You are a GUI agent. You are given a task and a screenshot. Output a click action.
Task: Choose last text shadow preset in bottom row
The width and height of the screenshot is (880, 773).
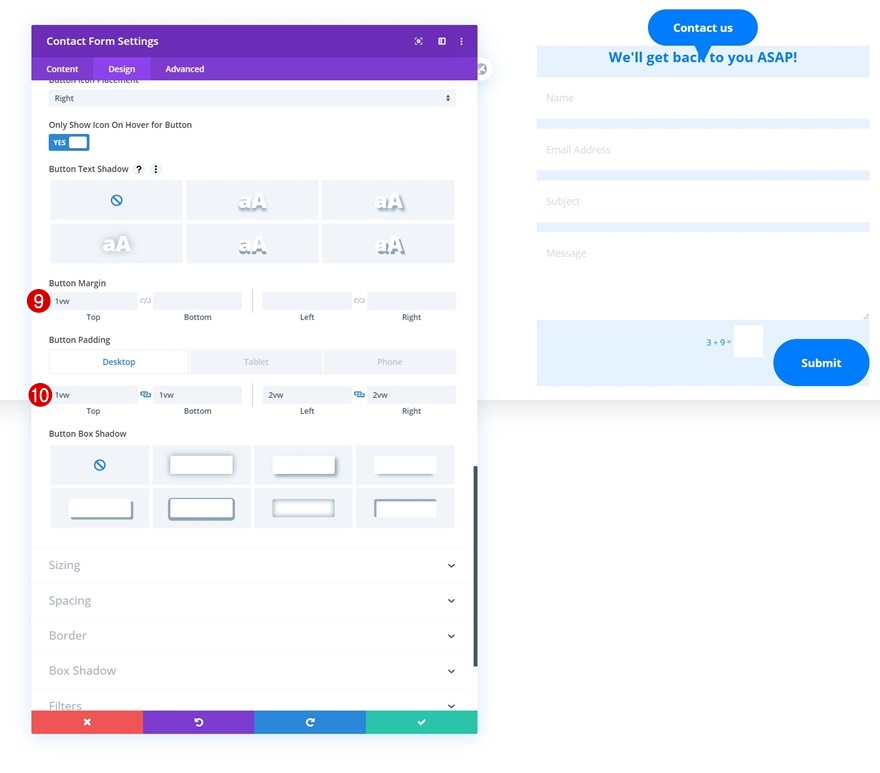click(x=388, y=244)
